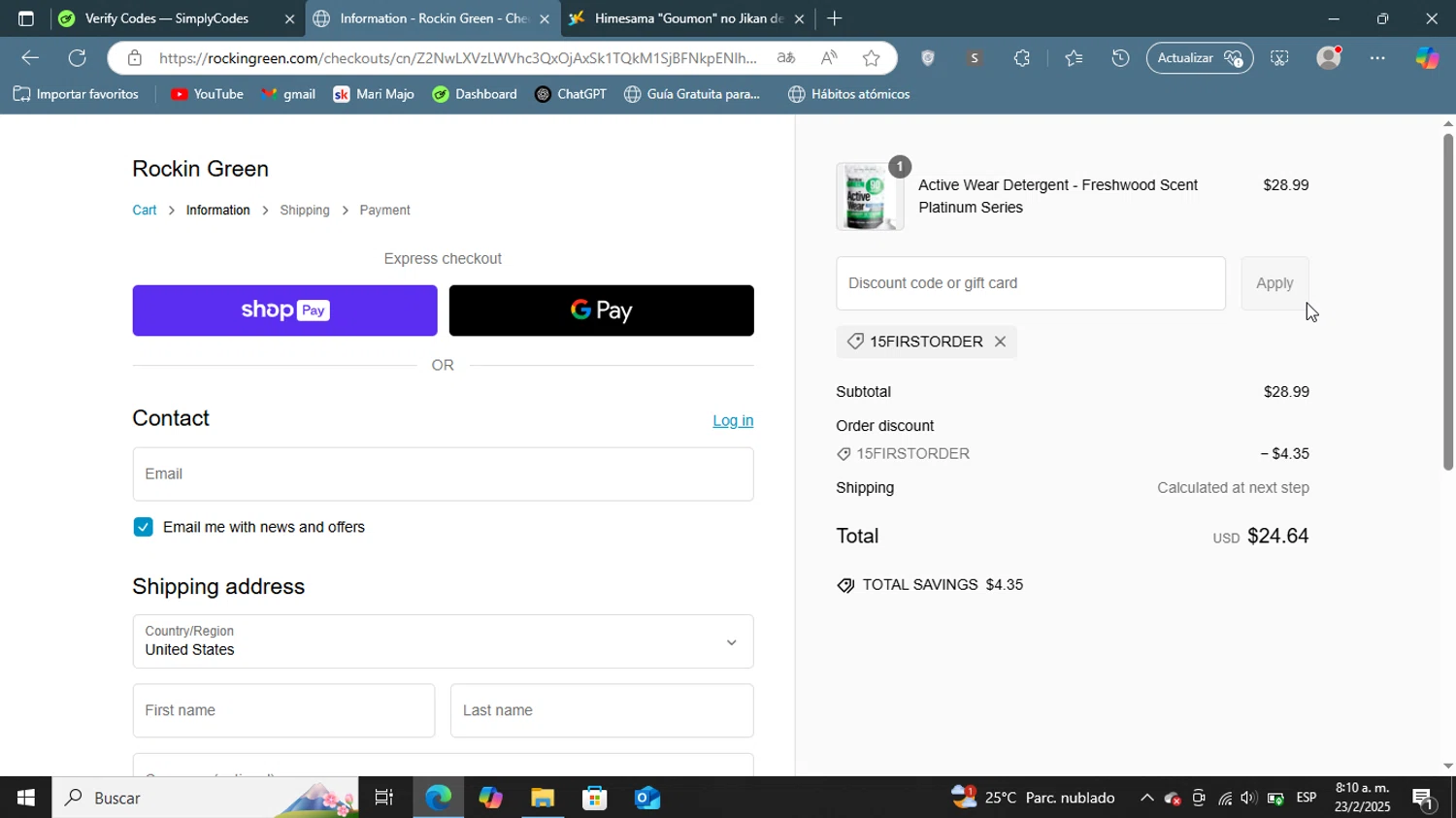Click the page vertical scrollbar thumb

pyautogui.click(x=1448, y=302)
